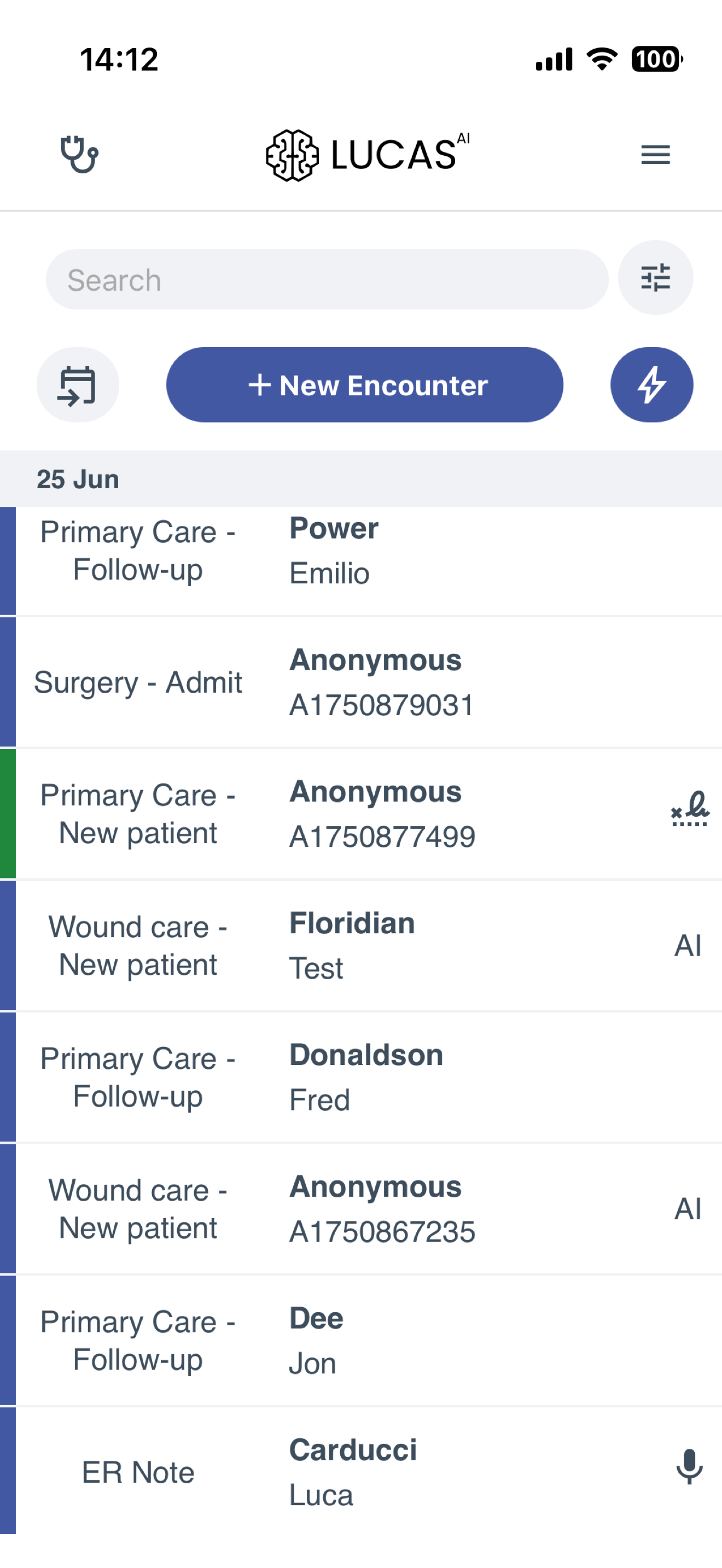
Task: Click the New Encounter button
Action: click(x=365, y=385)
